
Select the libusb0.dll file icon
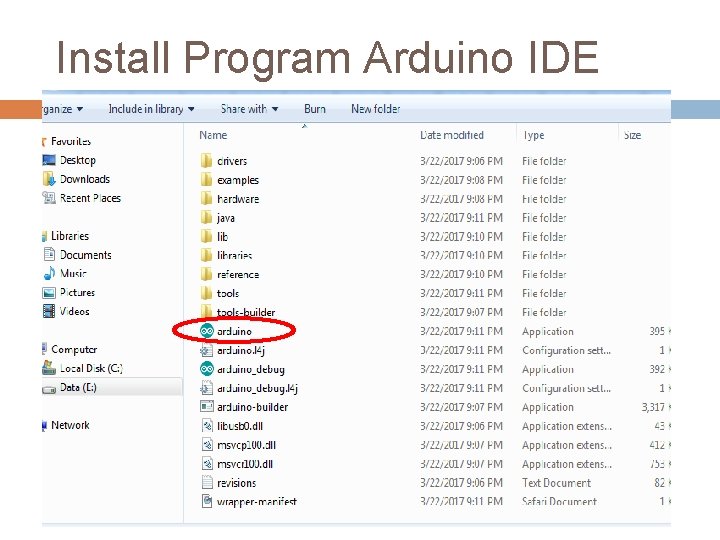pos(207,426)
